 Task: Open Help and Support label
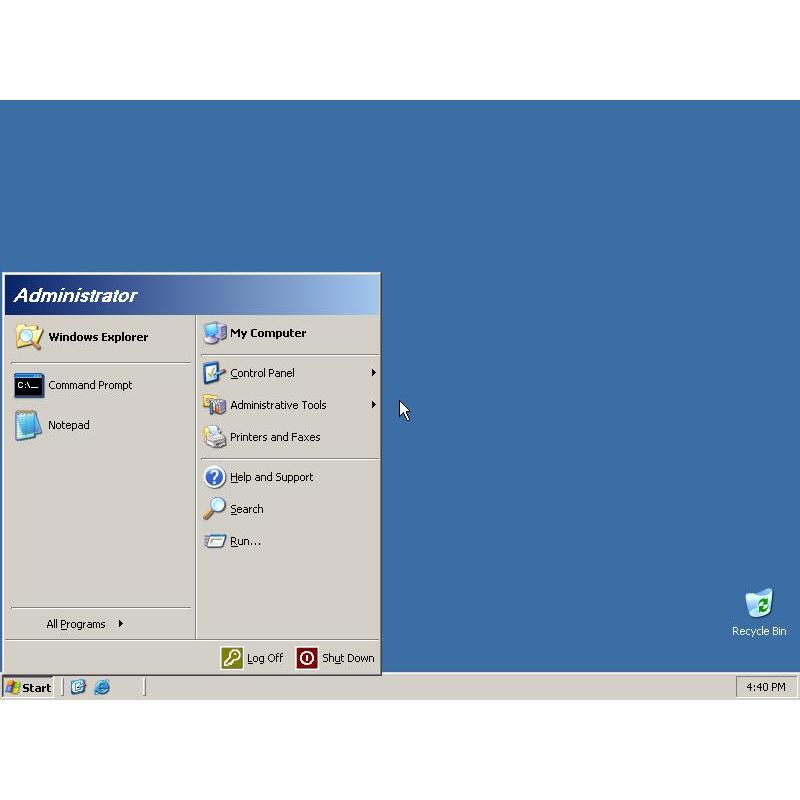click(x=271, y=477)
